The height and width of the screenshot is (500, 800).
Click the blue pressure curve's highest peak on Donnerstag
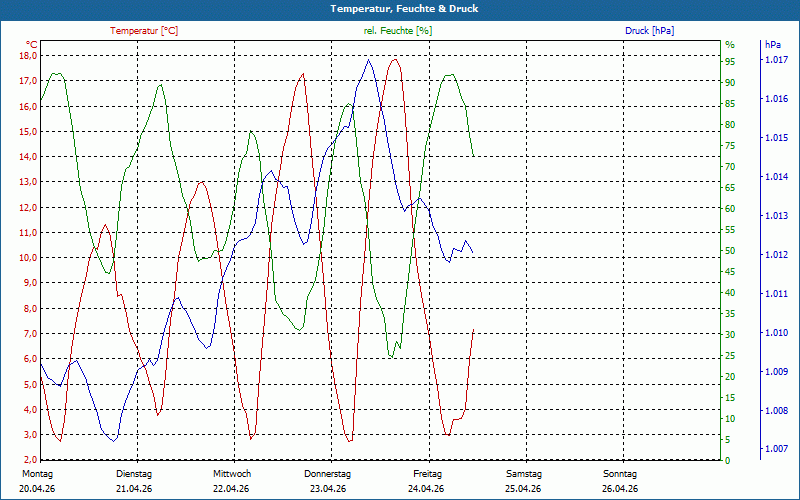[x=368, y=60]
